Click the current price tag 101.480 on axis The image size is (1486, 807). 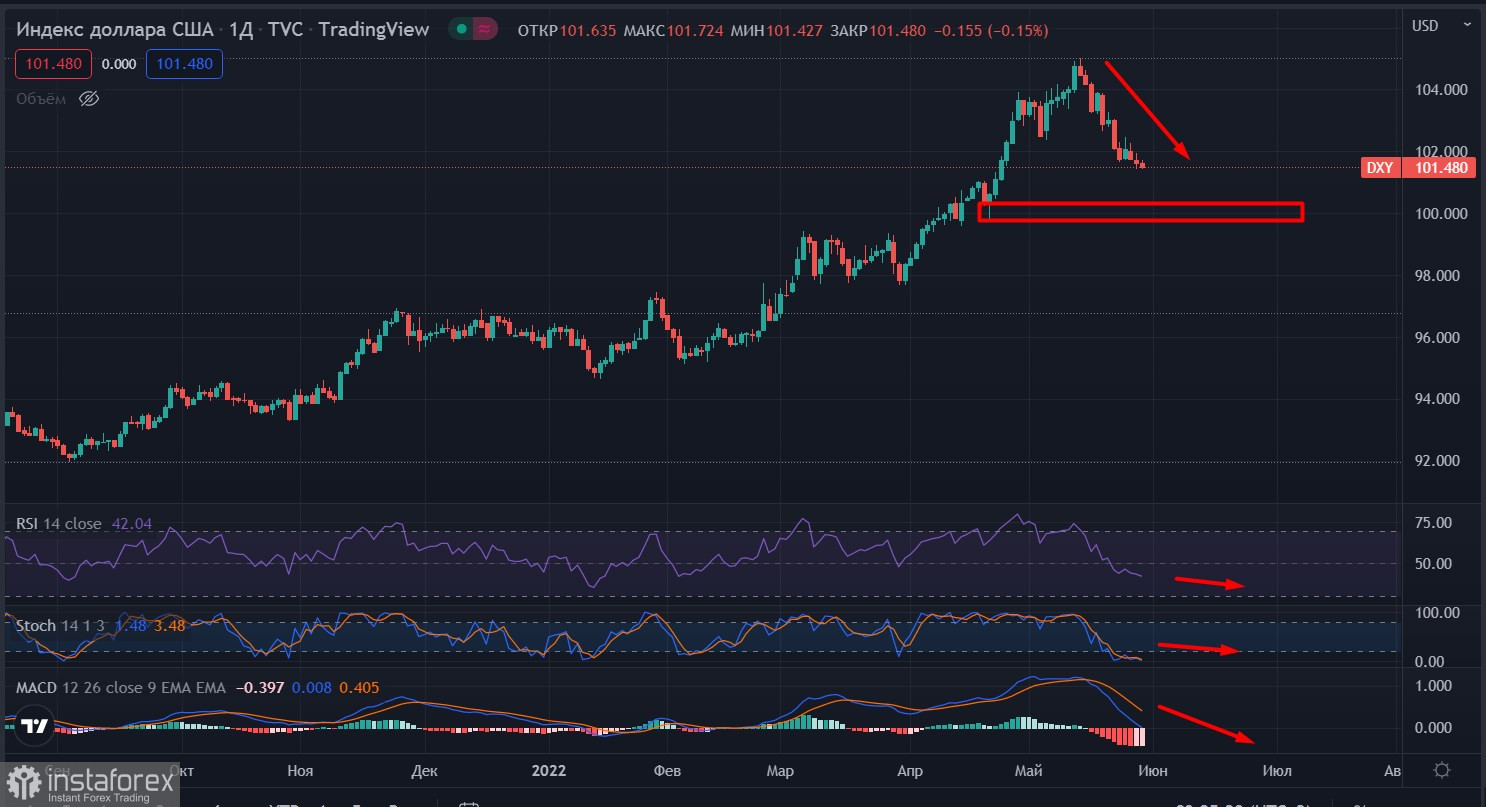click(1439, 168)
